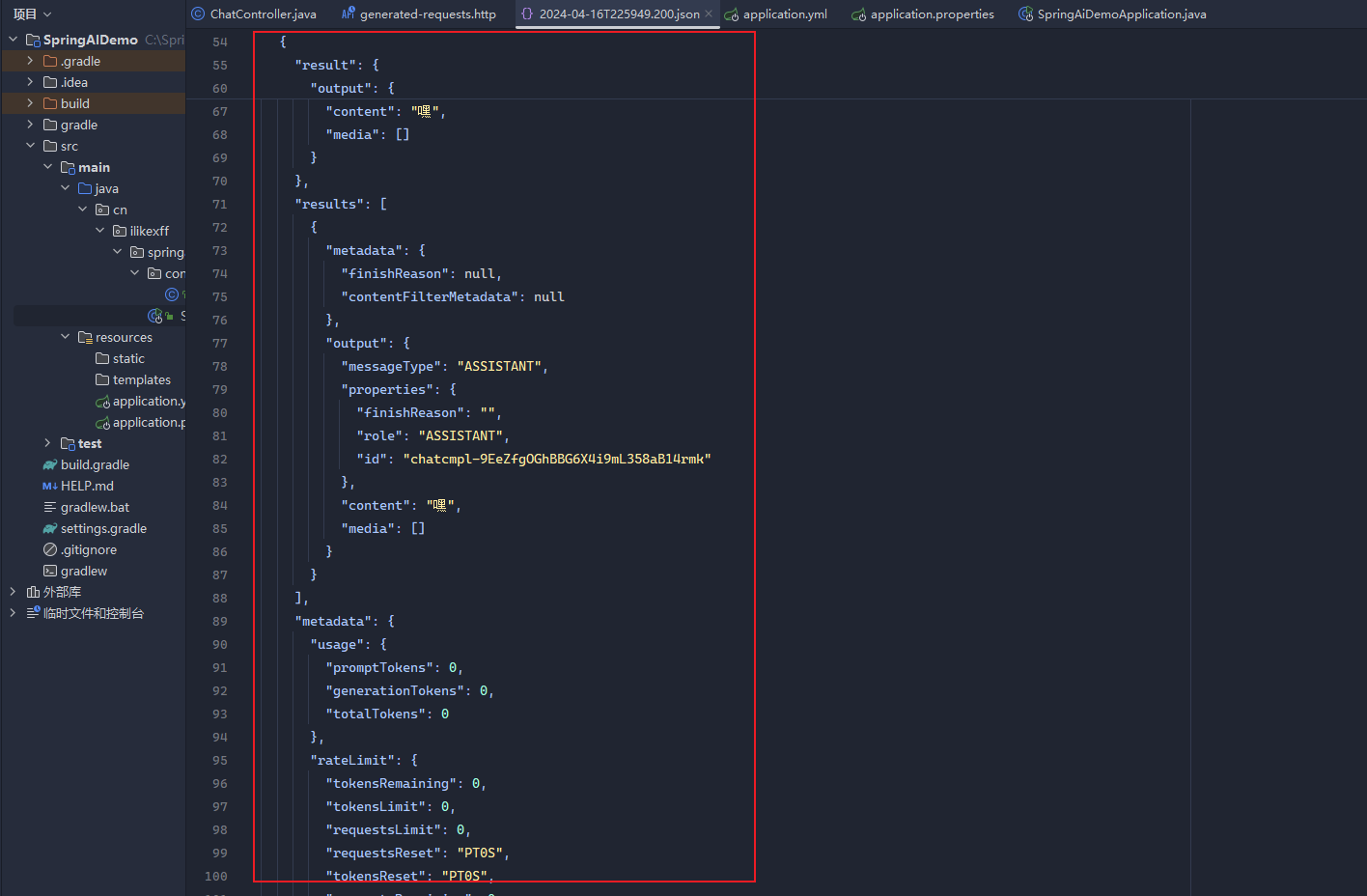Viewport: 1367px width, 896px height.
Task: Switch to SpringAiDemoApplication.java tab
Action: click(1113, 14)
